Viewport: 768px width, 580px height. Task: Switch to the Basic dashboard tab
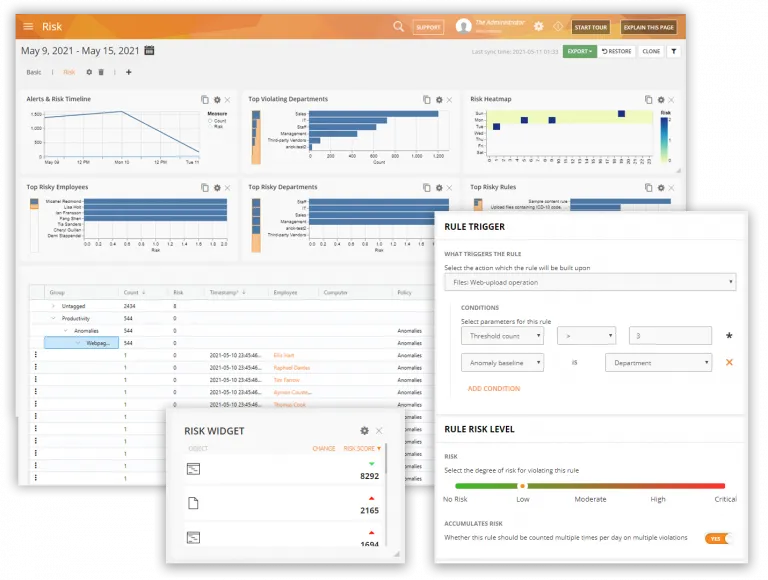coord(34,72)
